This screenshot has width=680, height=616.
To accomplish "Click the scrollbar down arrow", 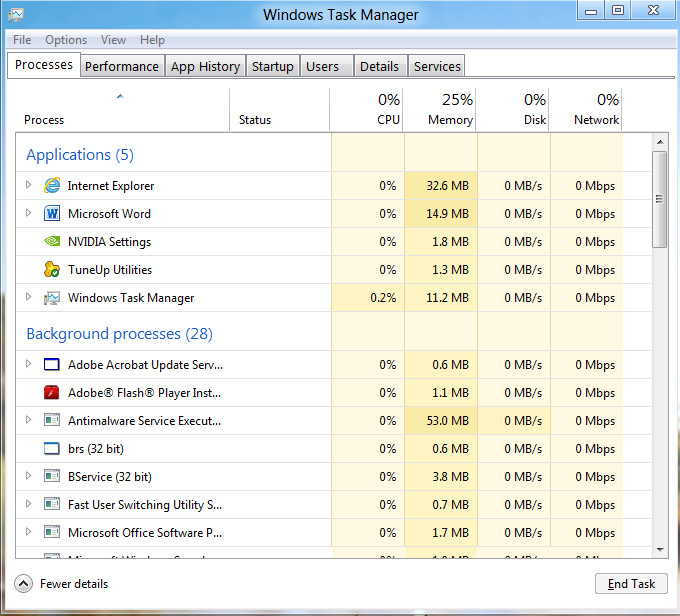I will [x=660, y=550].
